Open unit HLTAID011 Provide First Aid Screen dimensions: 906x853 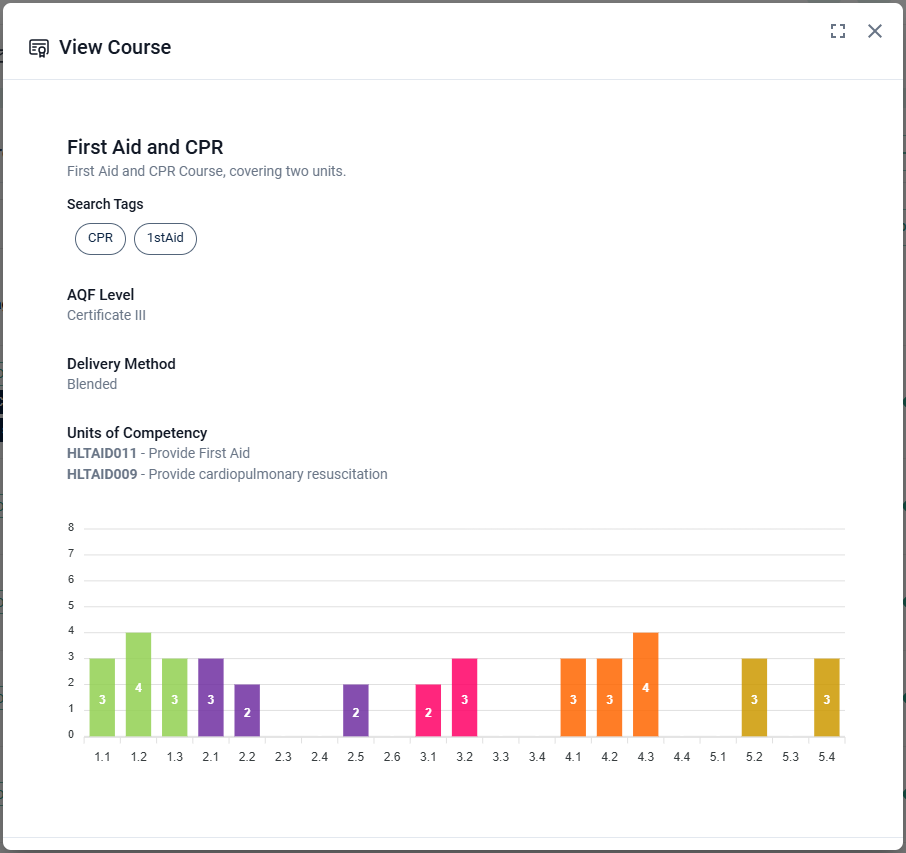click(158, 453)
